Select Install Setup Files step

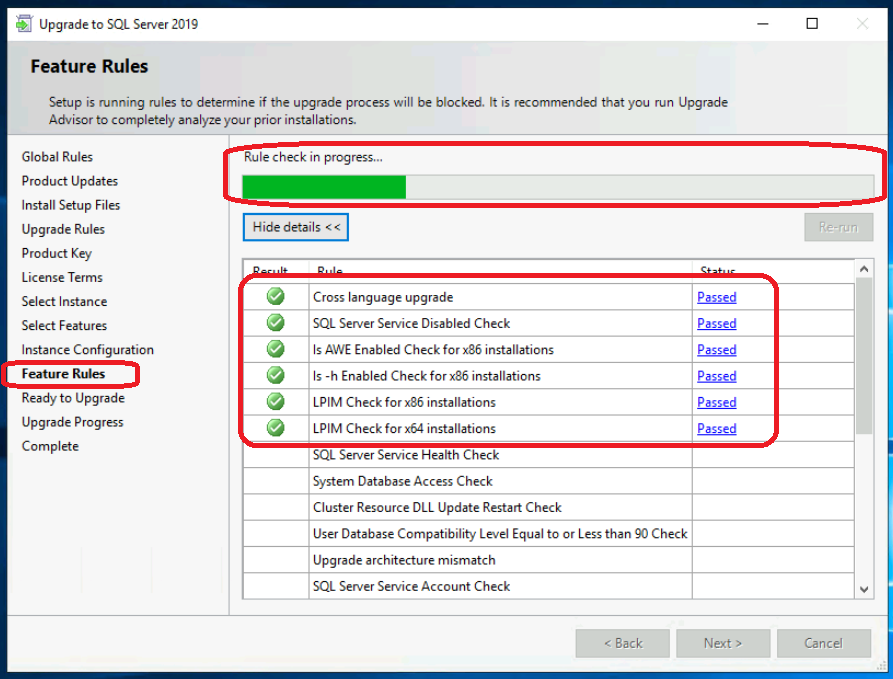tap(71, 205)
